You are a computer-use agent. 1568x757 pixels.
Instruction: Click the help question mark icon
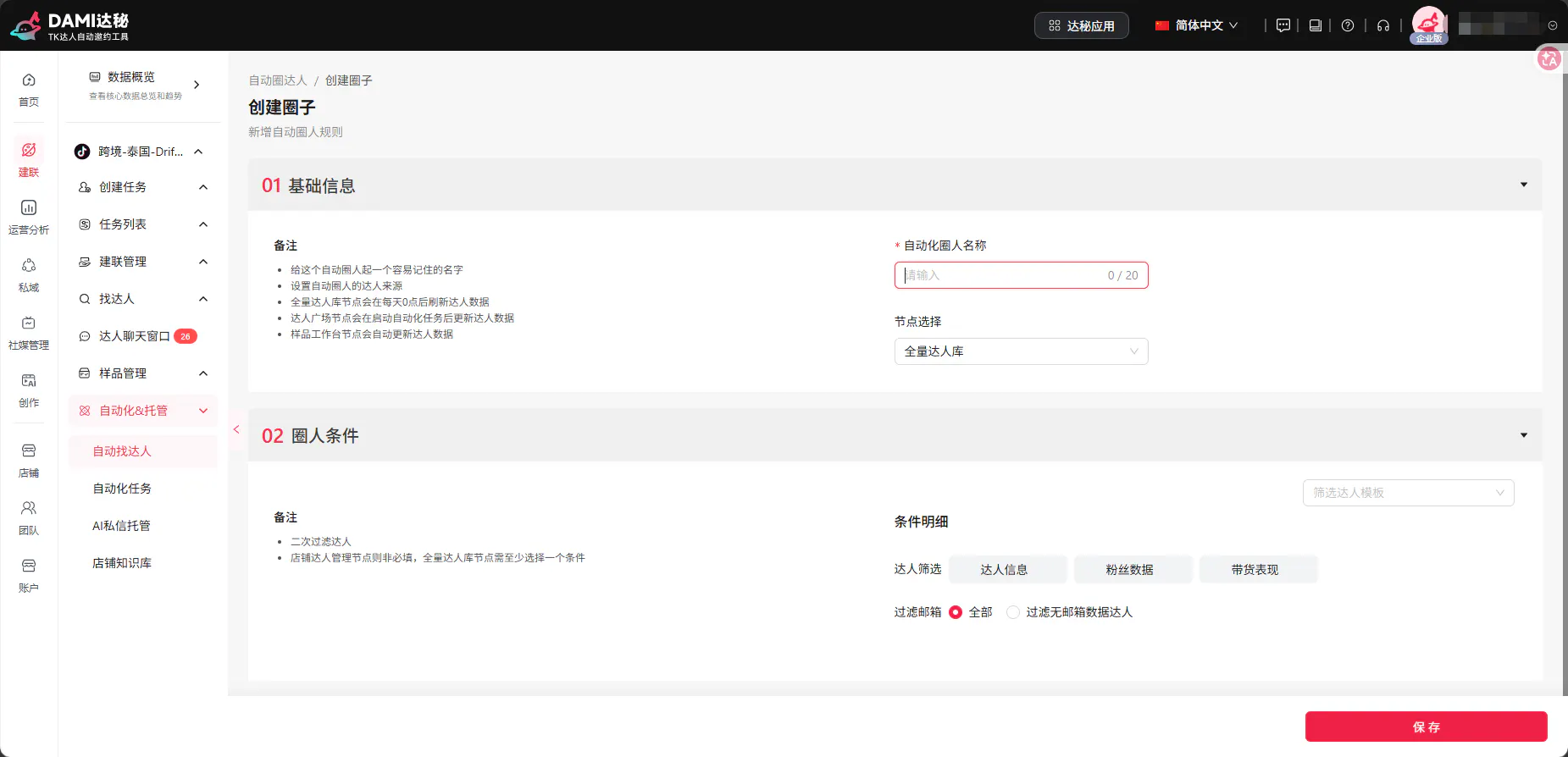click(1348, 25)
